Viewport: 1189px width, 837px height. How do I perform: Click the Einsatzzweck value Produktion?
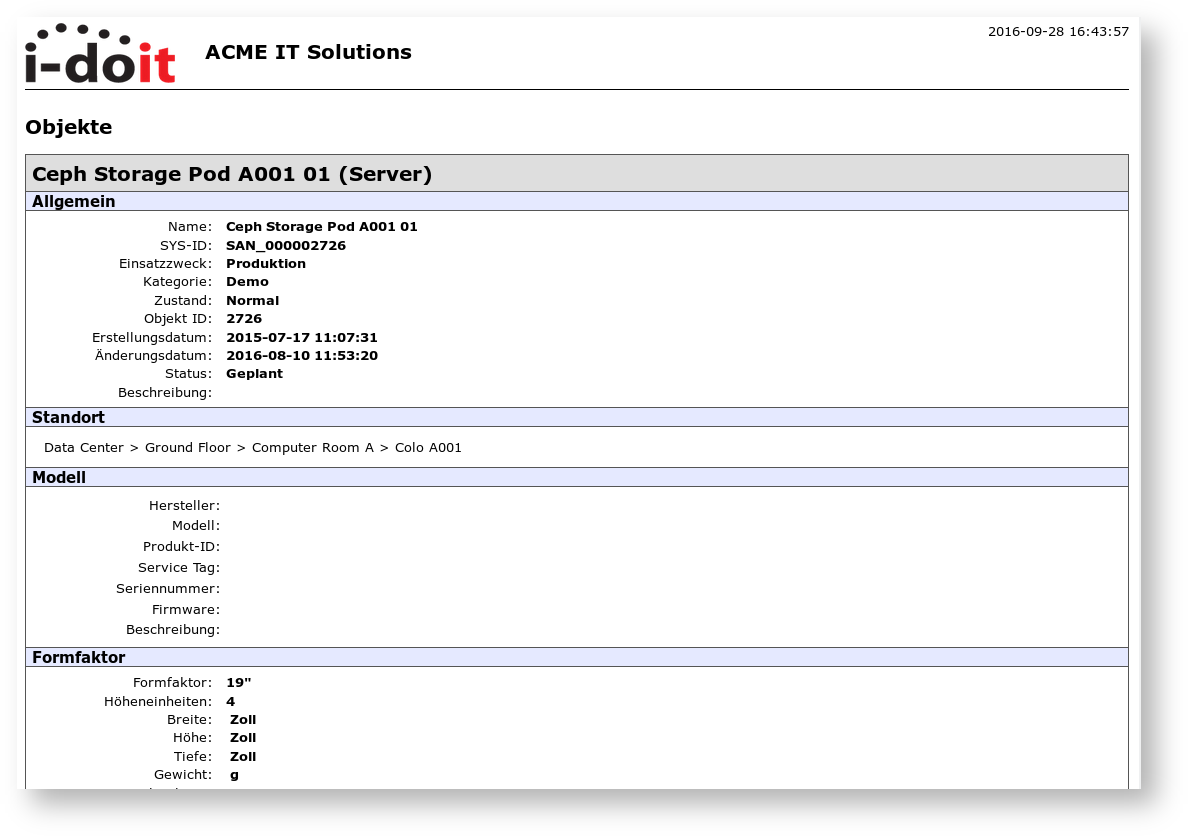pos(266,264)
